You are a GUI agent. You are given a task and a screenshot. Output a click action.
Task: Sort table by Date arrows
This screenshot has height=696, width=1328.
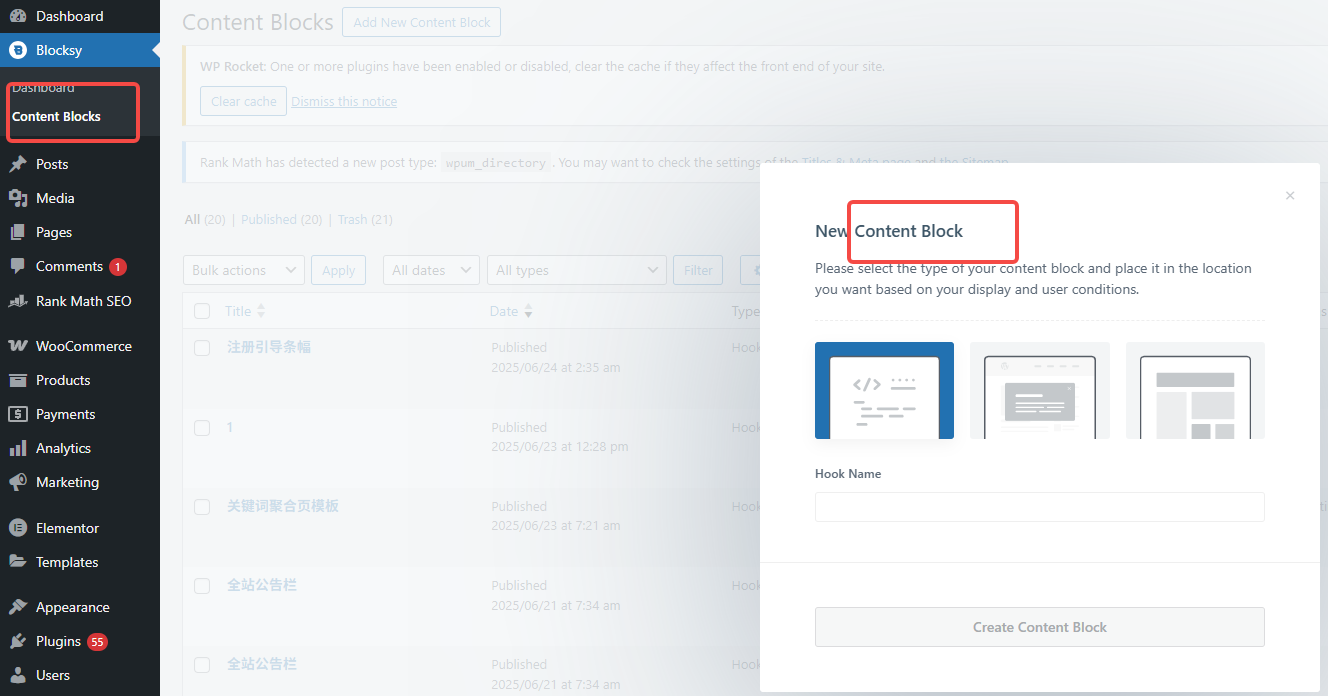[528, 312]
